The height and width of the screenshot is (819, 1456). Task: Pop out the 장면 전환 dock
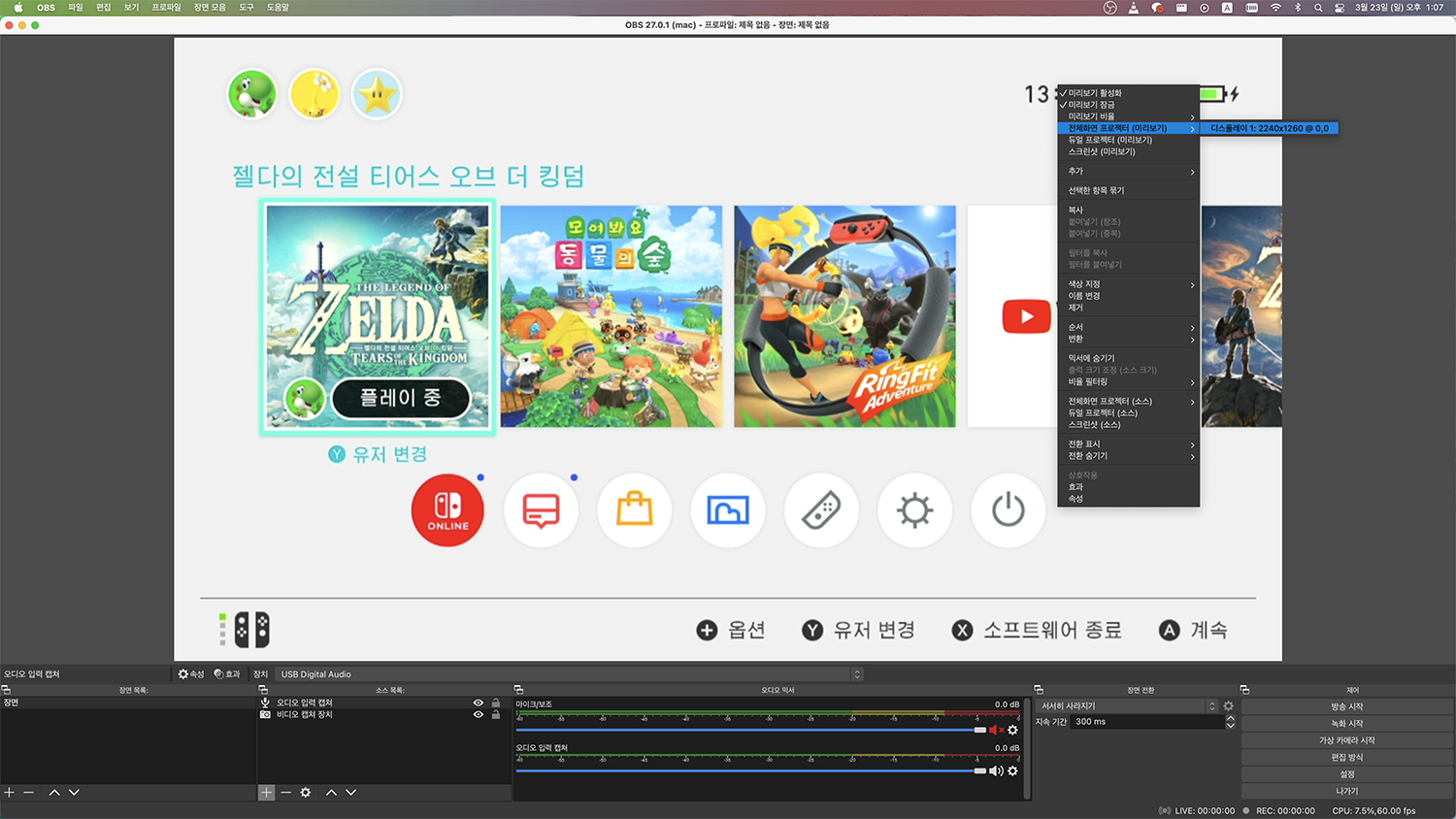pos(1038,690)
